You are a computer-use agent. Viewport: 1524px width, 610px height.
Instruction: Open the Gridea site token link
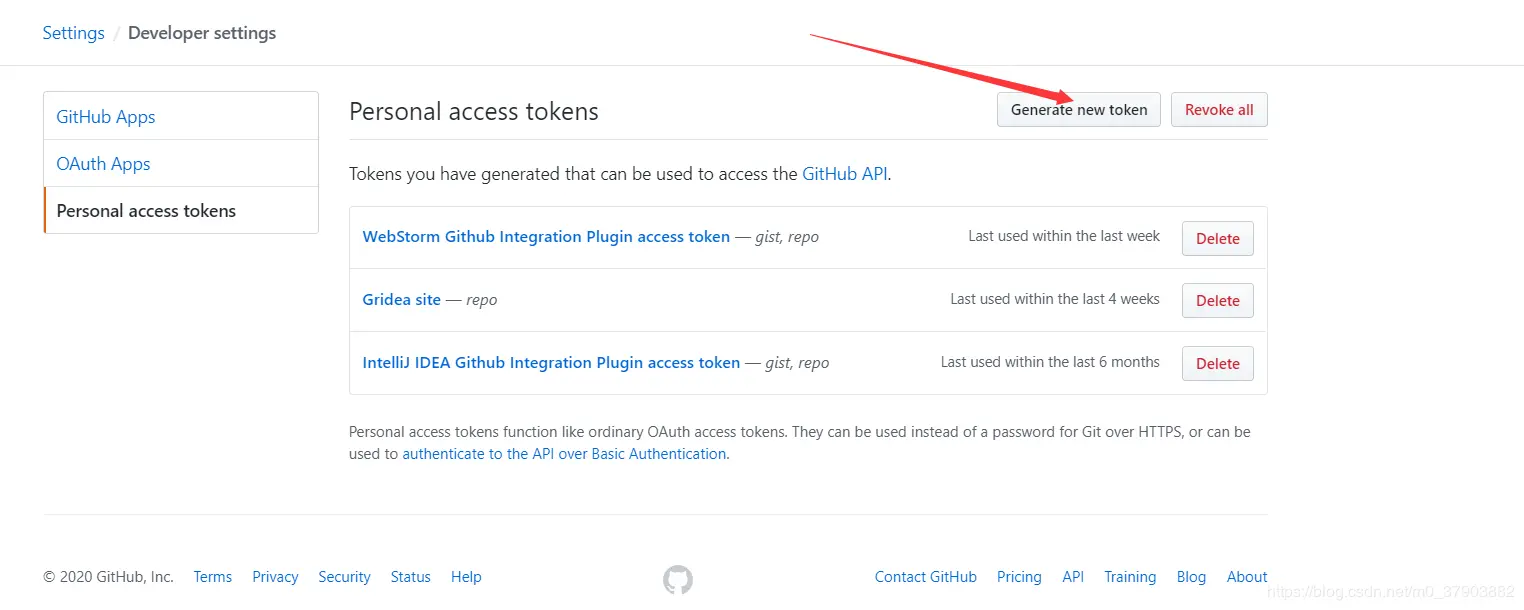point(401,299)
